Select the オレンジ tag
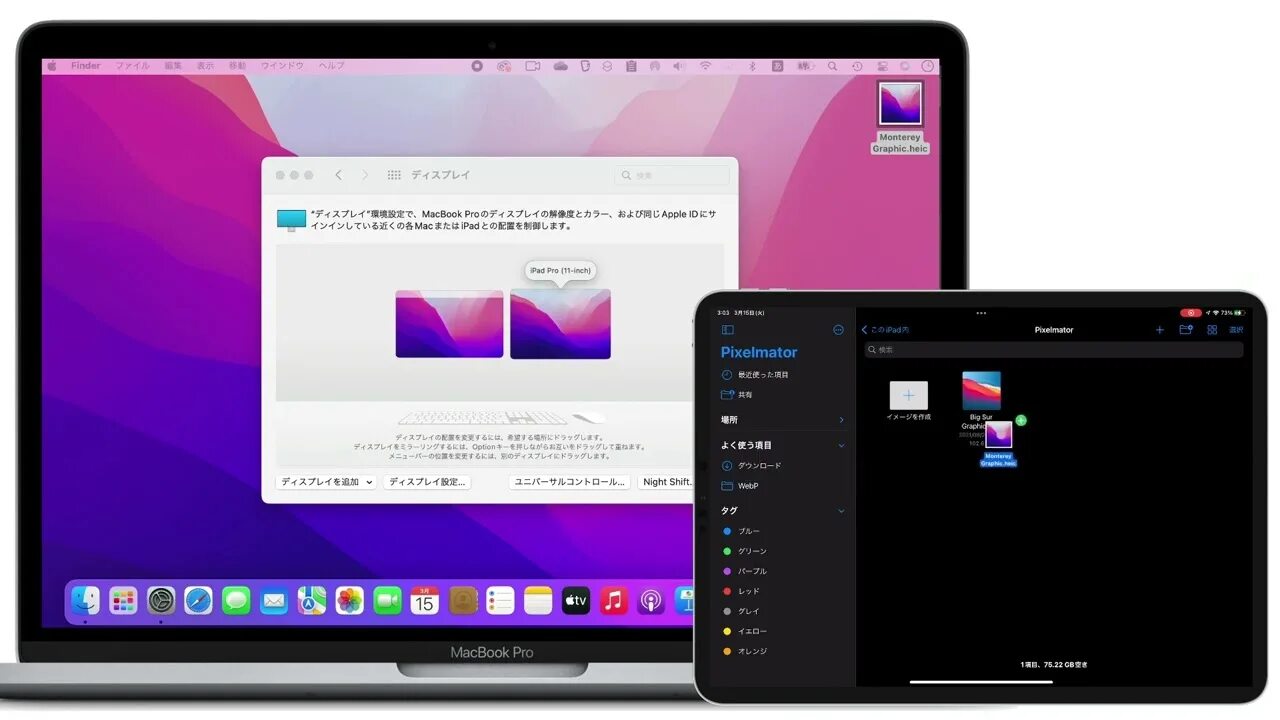This screenshot has width=1280, height=720. [x=745, y=651]
